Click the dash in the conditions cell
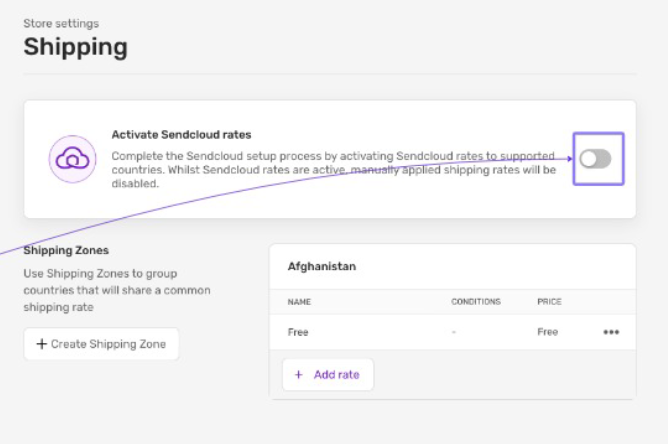Image resolution: width=668 pixels, height=444 pixels. [x=454, y=332]
